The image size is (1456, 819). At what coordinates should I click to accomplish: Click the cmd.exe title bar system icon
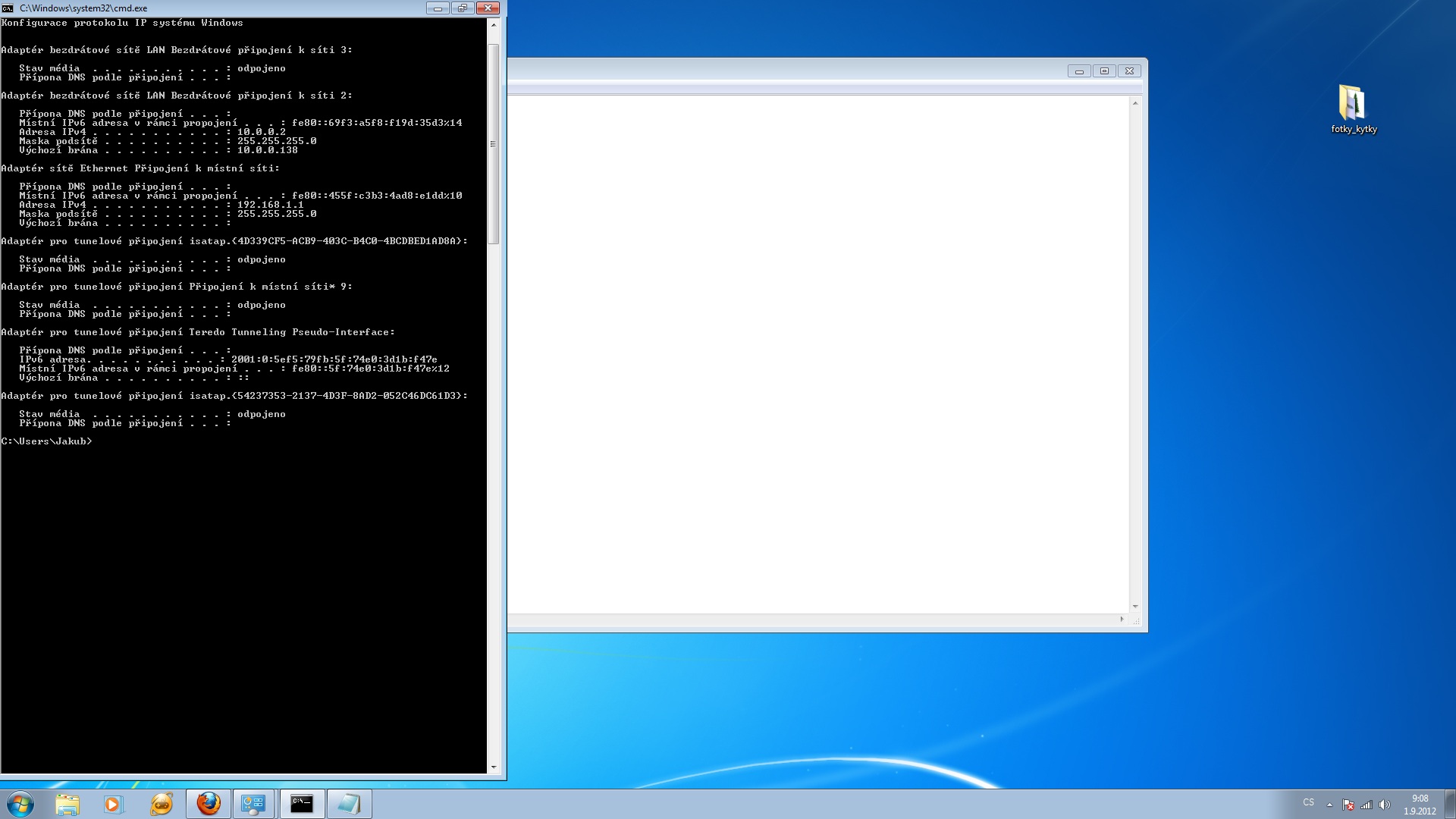8,8
